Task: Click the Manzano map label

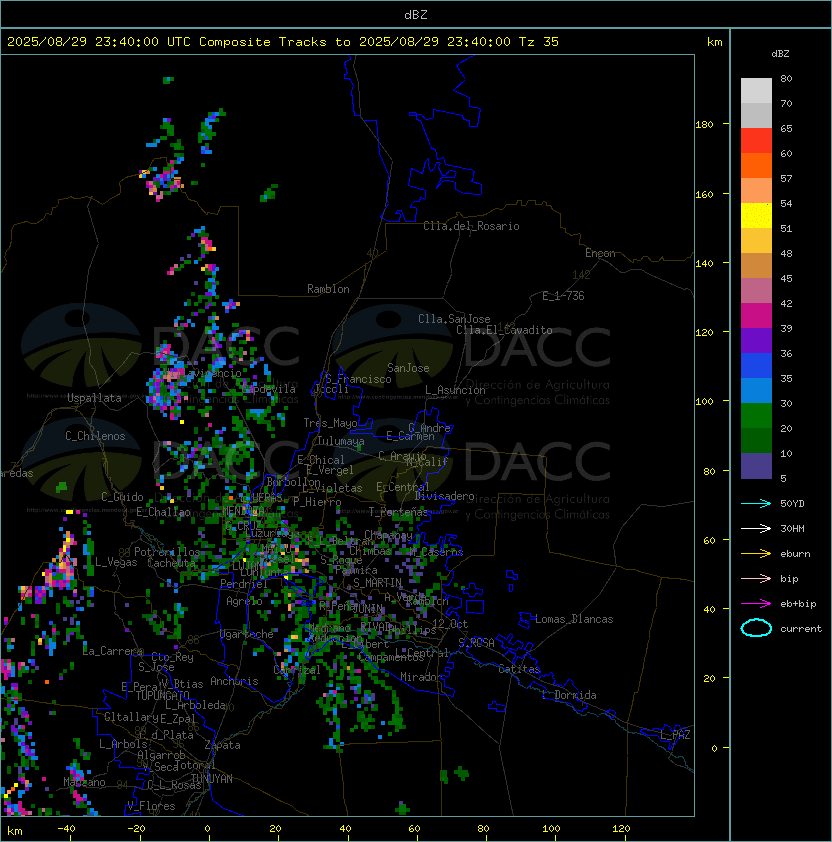Action: click(x=84, y=782)
